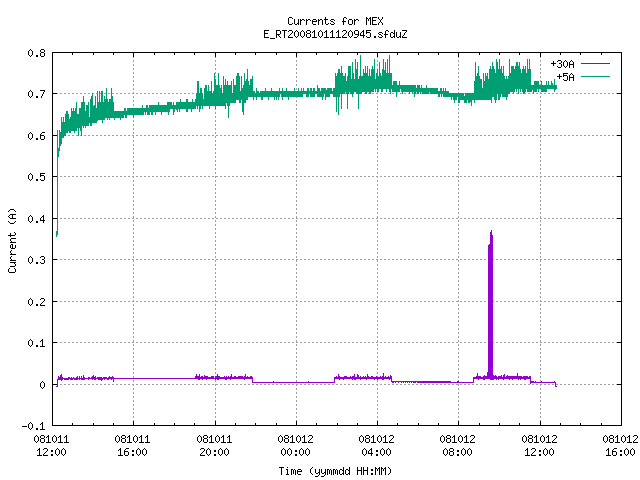Click the 0 y-axis tick label

click(x=42, y=385)
